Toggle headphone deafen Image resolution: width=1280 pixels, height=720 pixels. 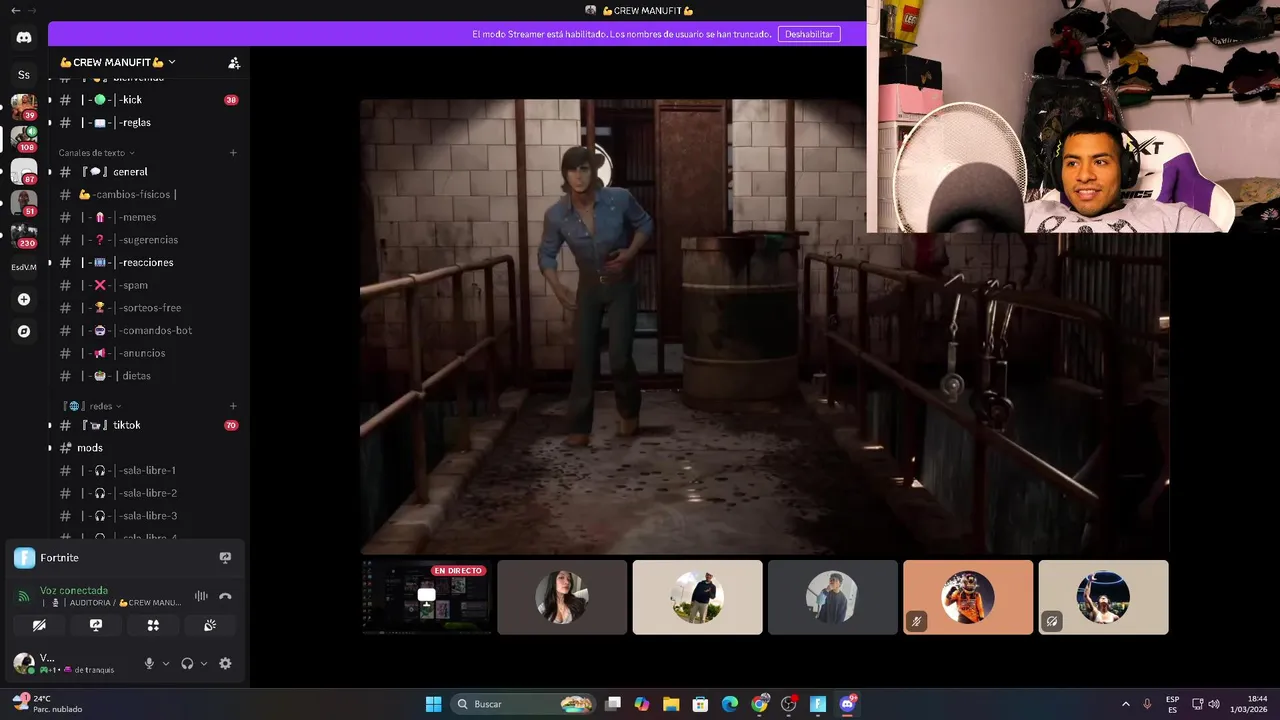[x=187, y=663]
